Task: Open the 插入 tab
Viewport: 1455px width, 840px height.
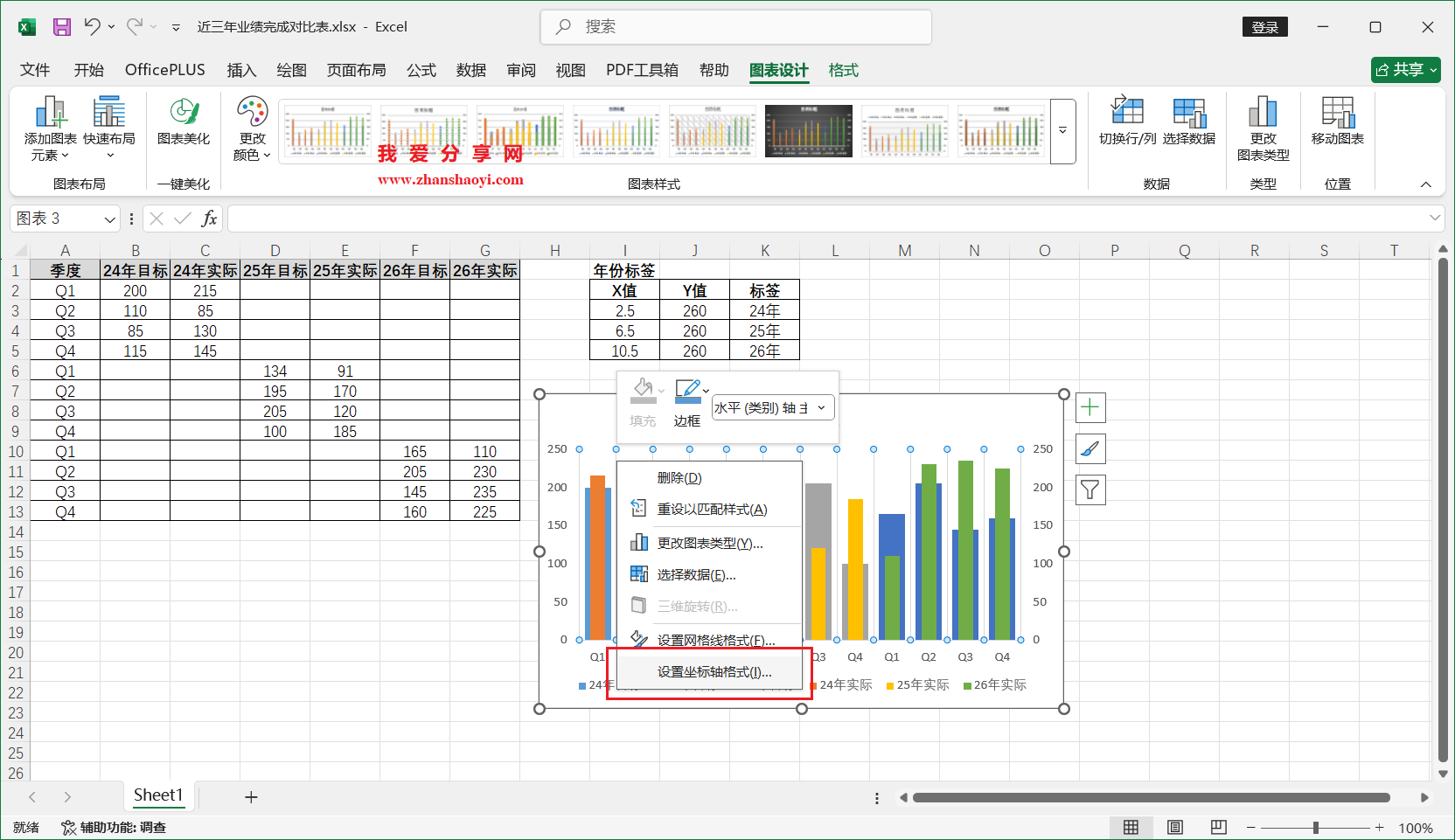Action: [241, 70]
